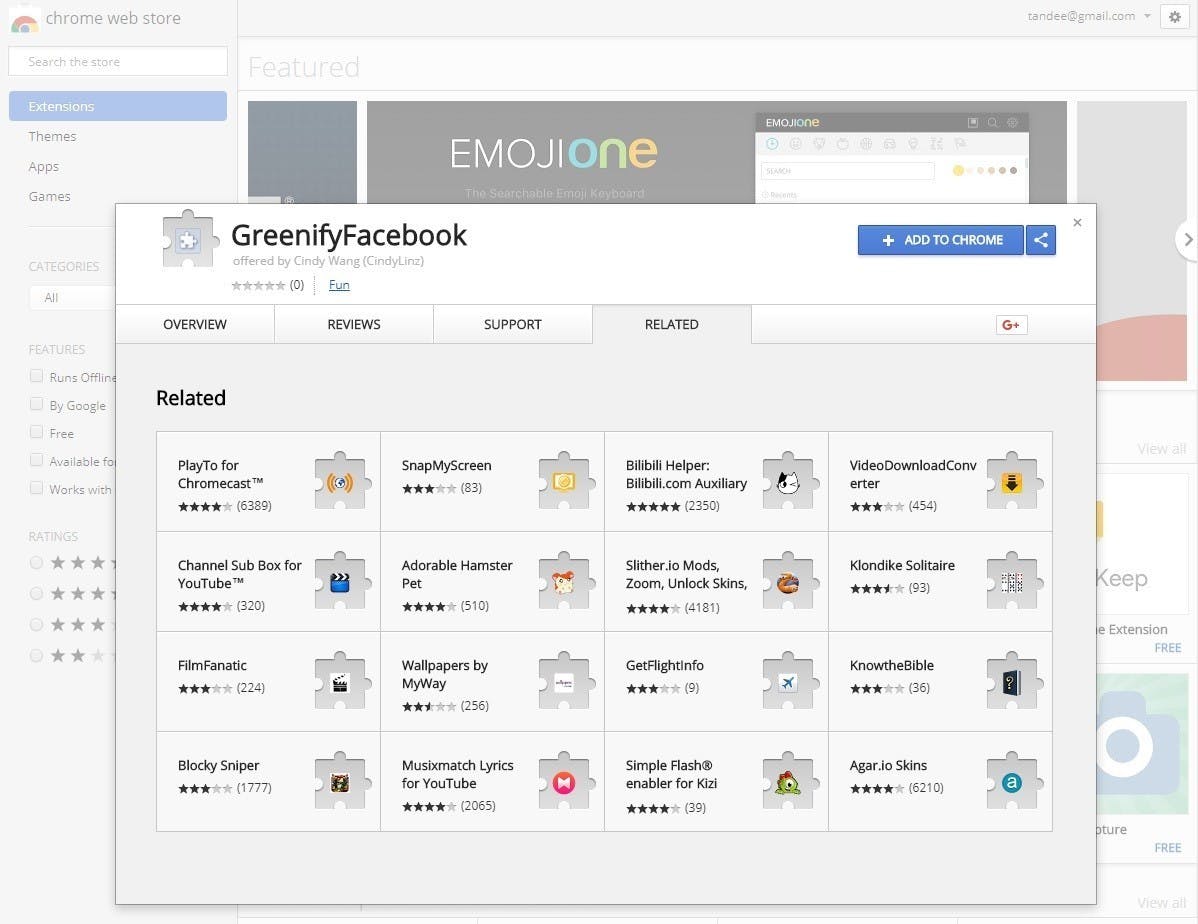Open the Blocky Sniper extension icon
The height and width of the screenshot is (924, 1198).
coord(342,782)
